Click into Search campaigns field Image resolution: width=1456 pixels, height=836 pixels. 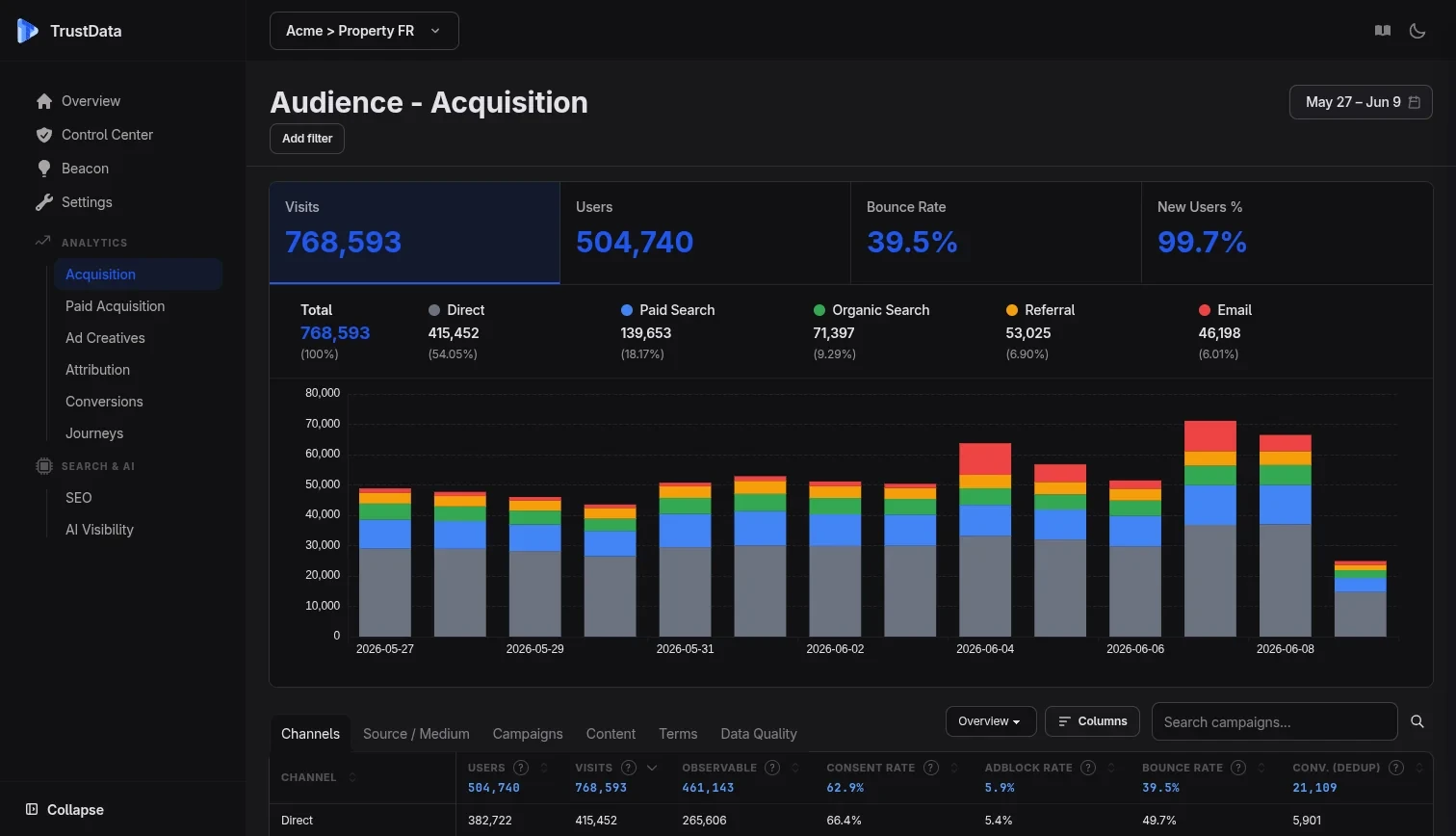coord(1274,721)
